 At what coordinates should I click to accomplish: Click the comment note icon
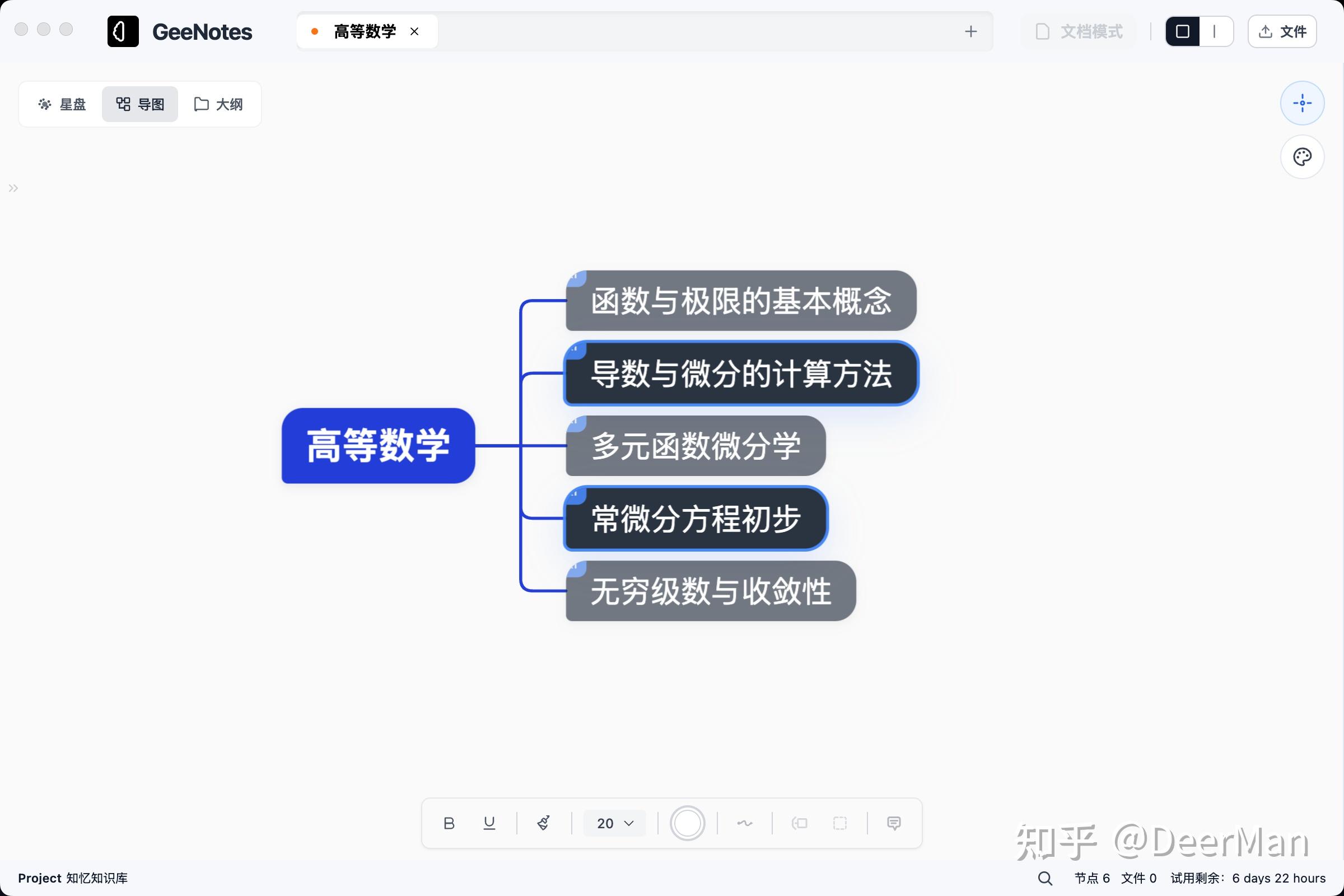click(x=894, y=823)
